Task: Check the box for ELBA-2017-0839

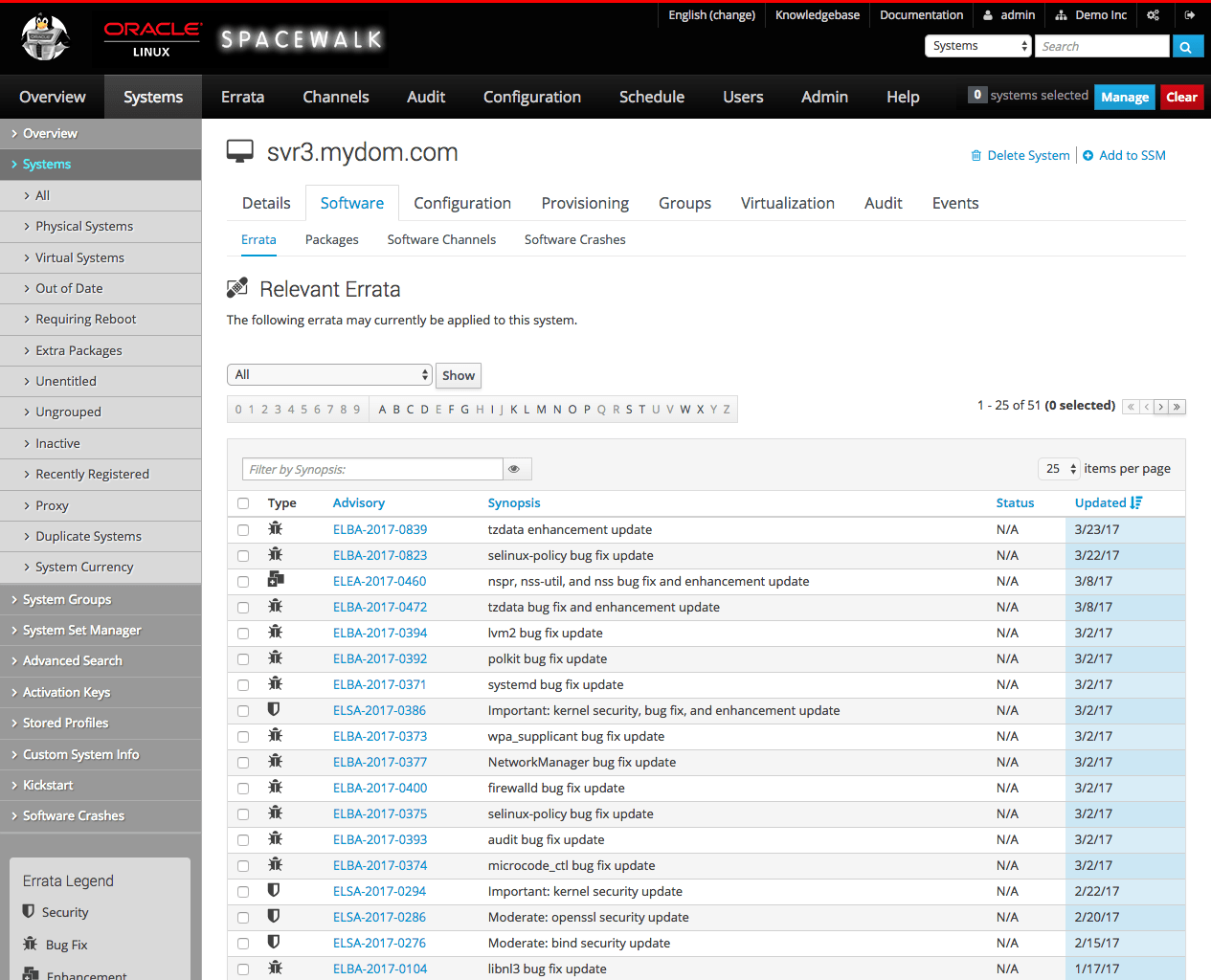Action: click(x=243, y=530)
